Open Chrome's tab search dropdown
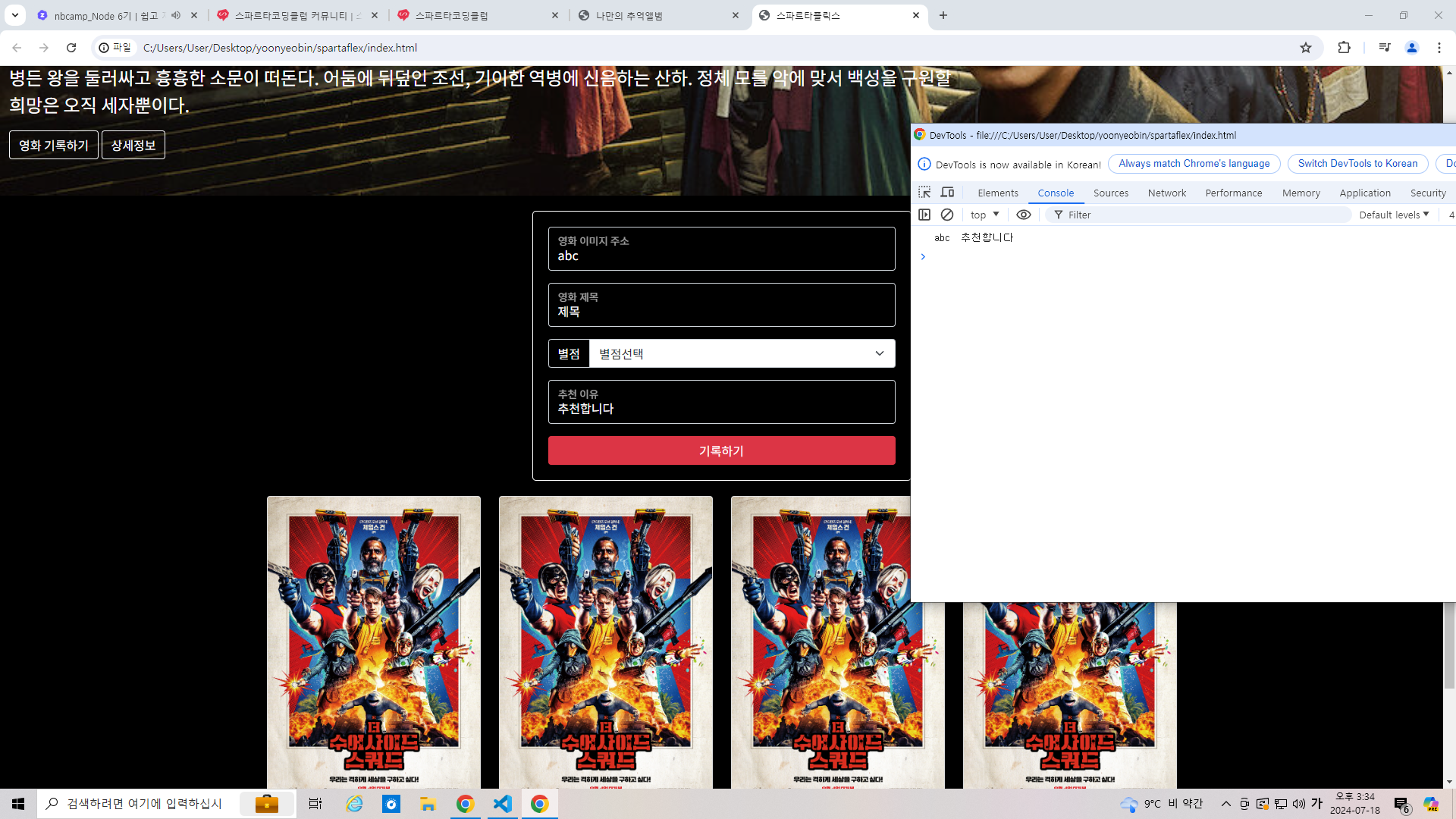The width and height of the screenshot is (1456, 819). click(x=14, y=15)
